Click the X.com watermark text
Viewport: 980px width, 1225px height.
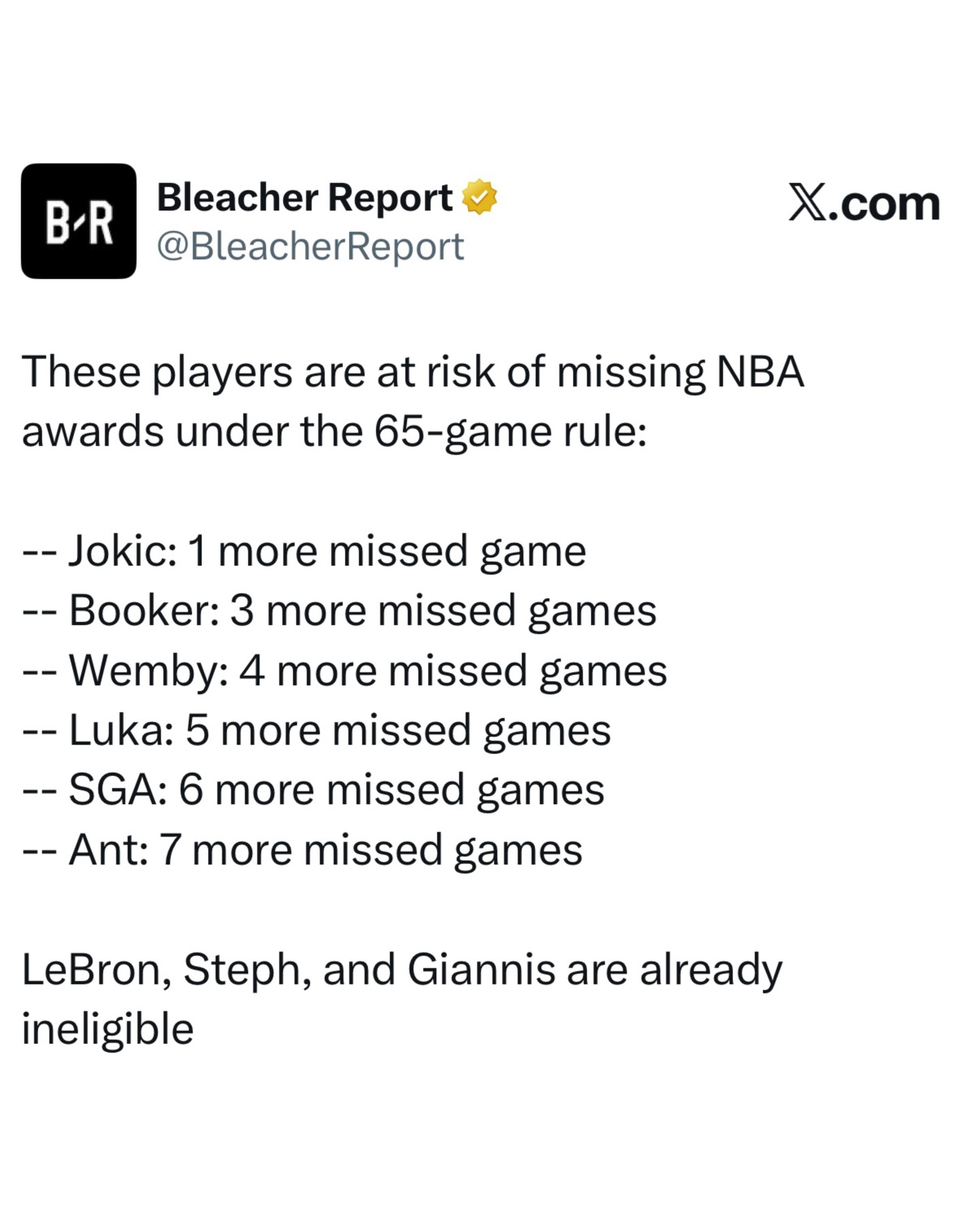coord(864,202)
